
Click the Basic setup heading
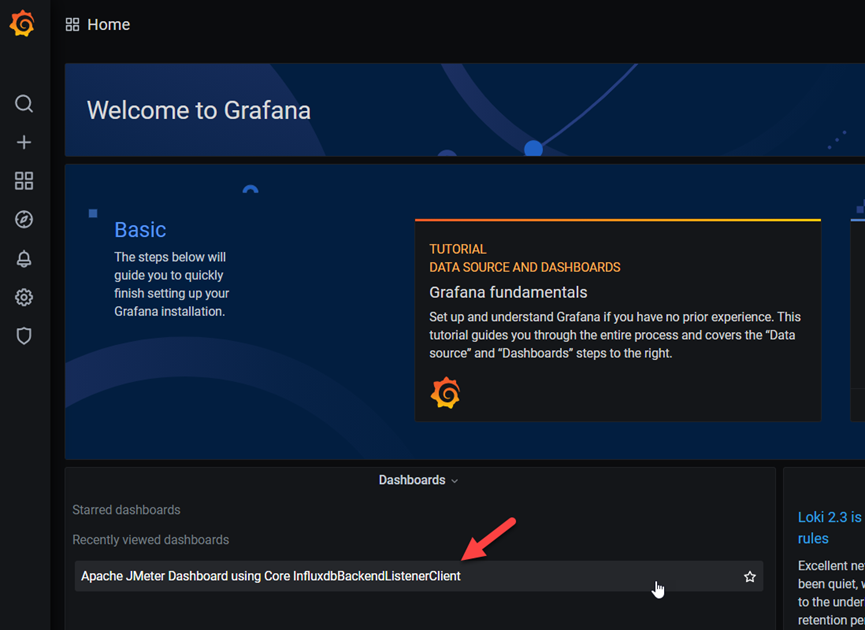pos(140,229)
